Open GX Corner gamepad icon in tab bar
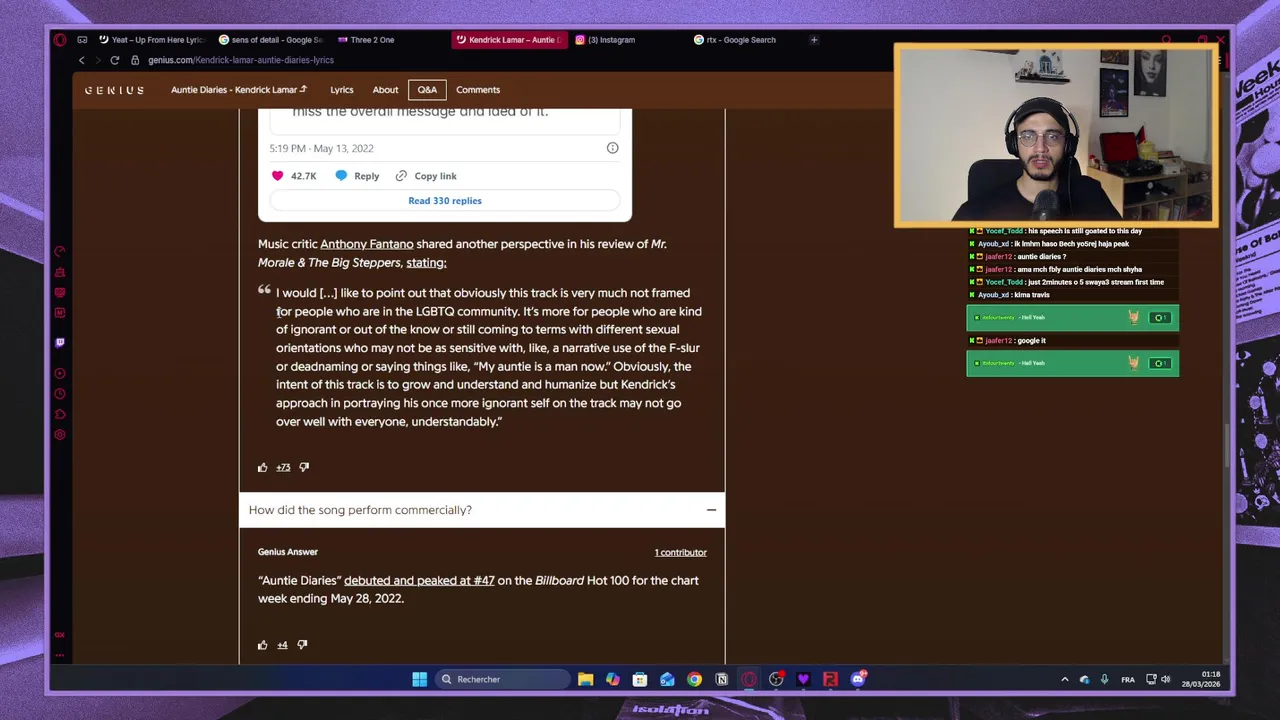Screen dimensions: 1280x720 pos(82,40)
